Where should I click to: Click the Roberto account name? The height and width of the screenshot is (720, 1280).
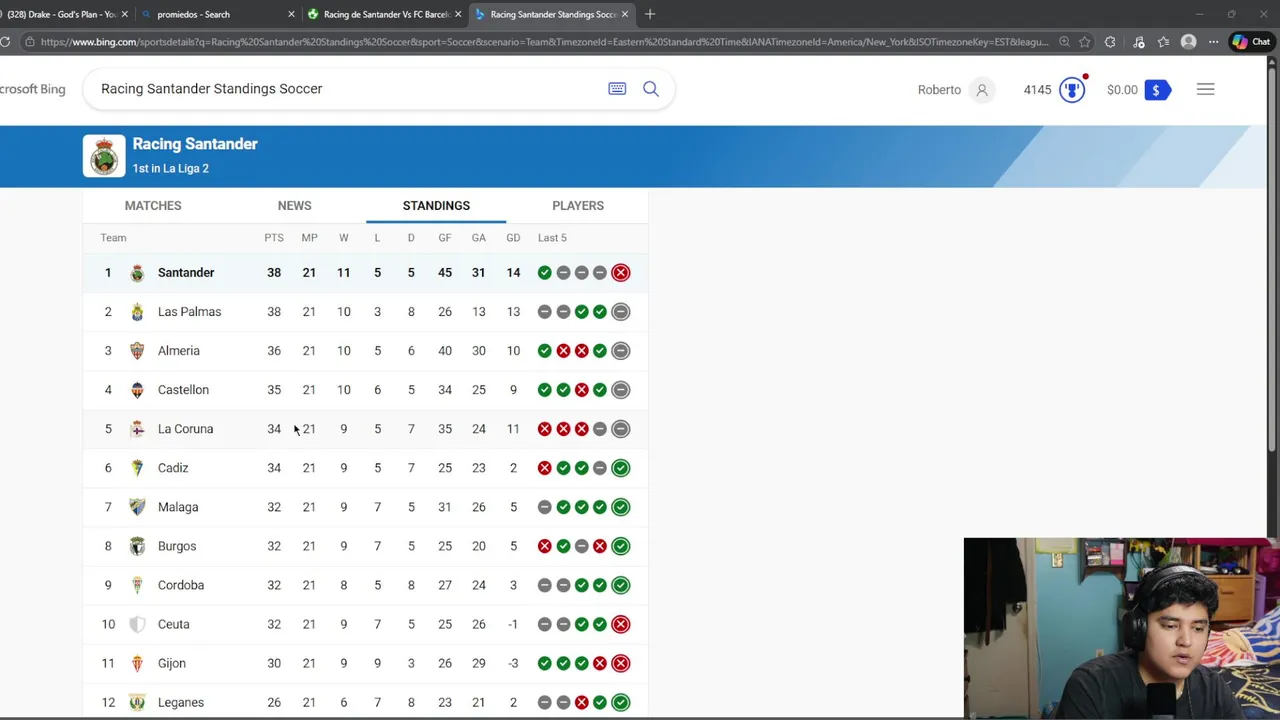[x=939, y=90]
